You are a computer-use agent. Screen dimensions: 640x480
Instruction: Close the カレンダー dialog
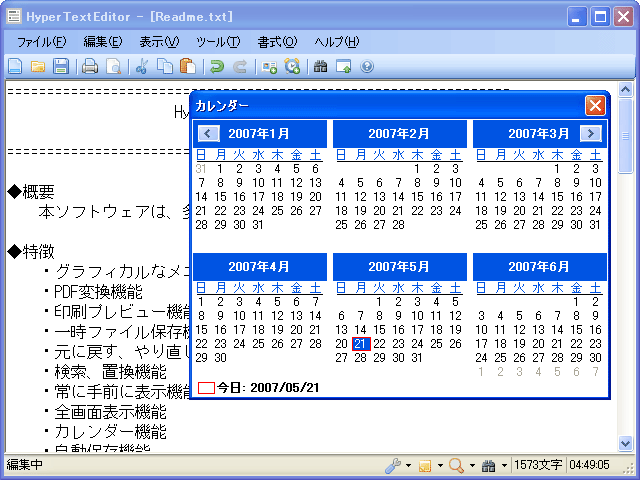pyautogui.click(x=595, y=105)
